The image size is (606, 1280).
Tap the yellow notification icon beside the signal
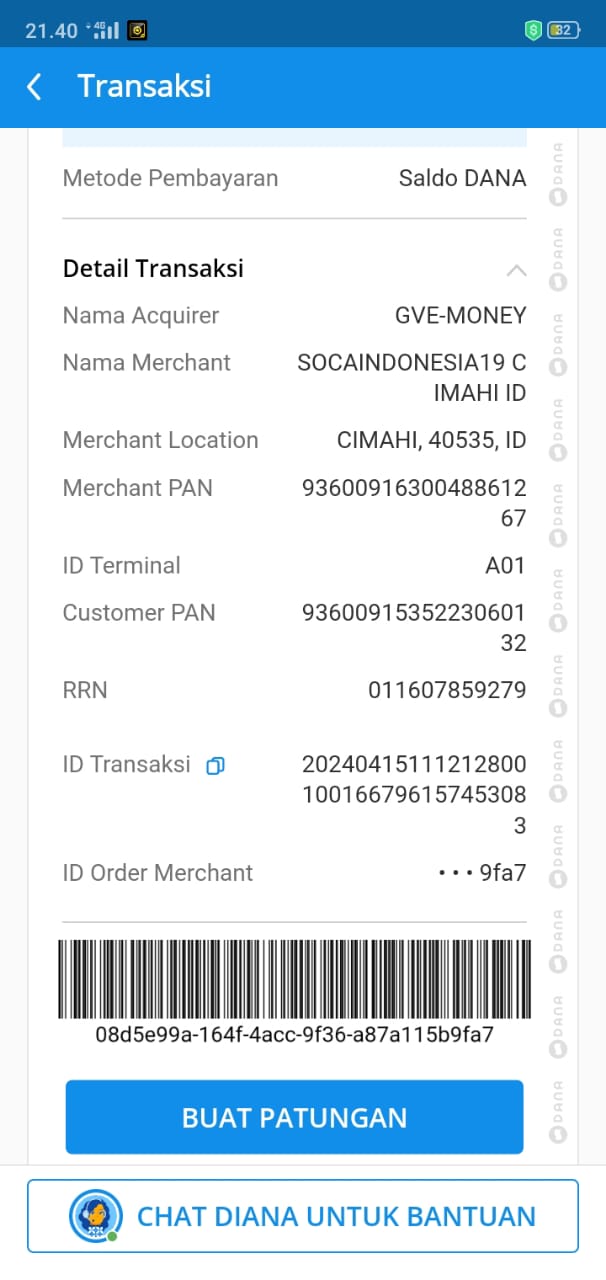coord(138,30)
